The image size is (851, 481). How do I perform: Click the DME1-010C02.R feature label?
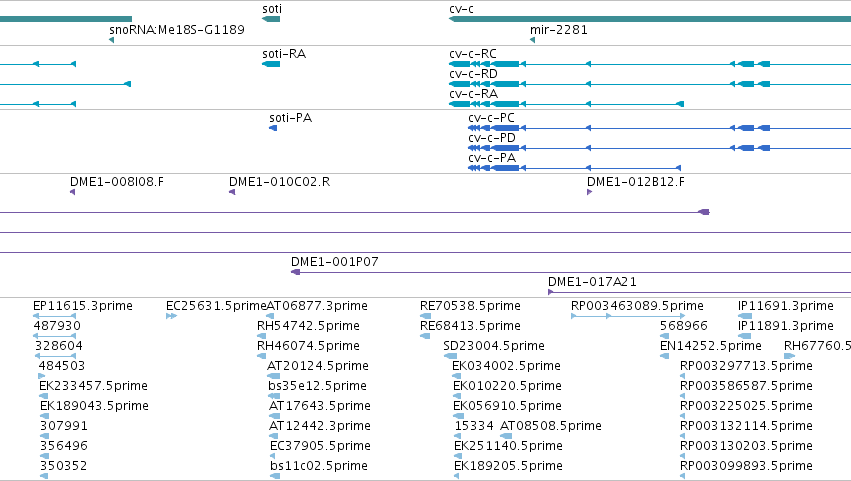tap(280, 182)
